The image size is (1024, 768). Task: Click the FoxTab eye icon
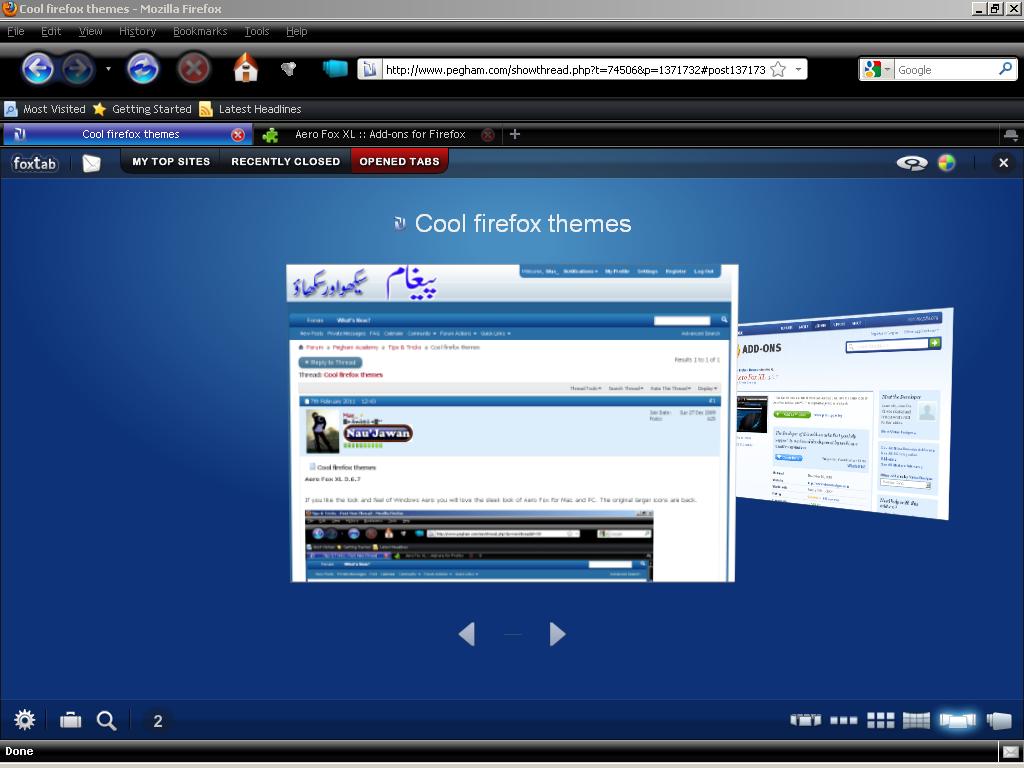[x=912, y=163]
